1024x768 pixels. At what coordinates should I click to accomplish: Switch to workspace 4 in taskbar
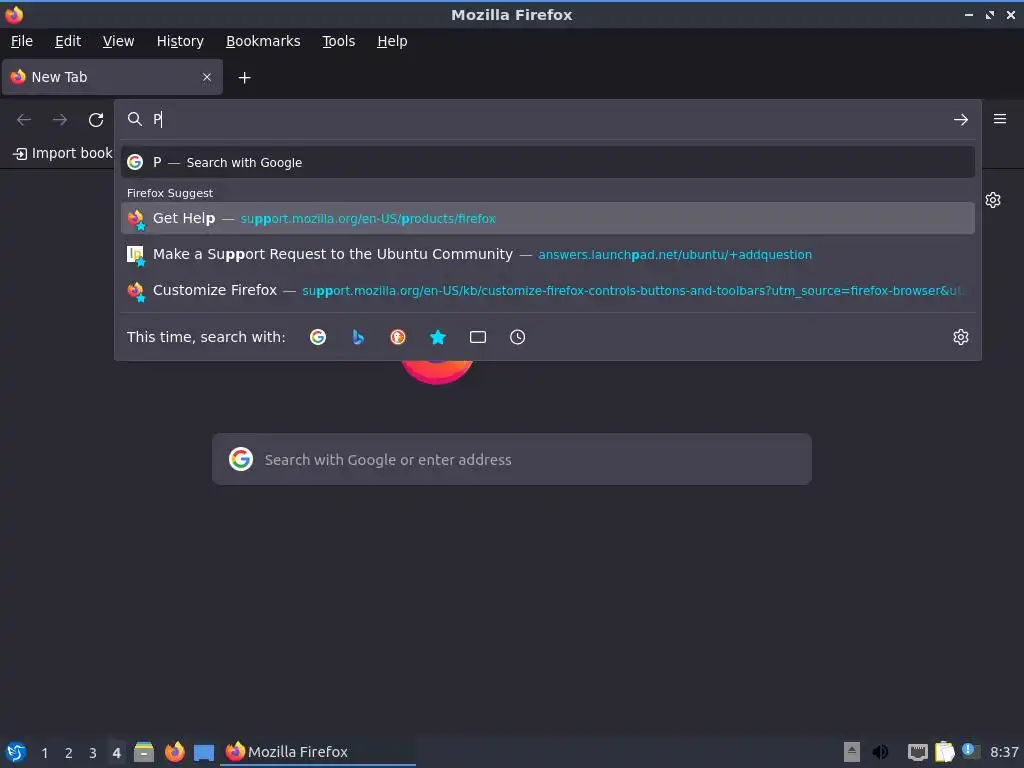pos(116,752)
